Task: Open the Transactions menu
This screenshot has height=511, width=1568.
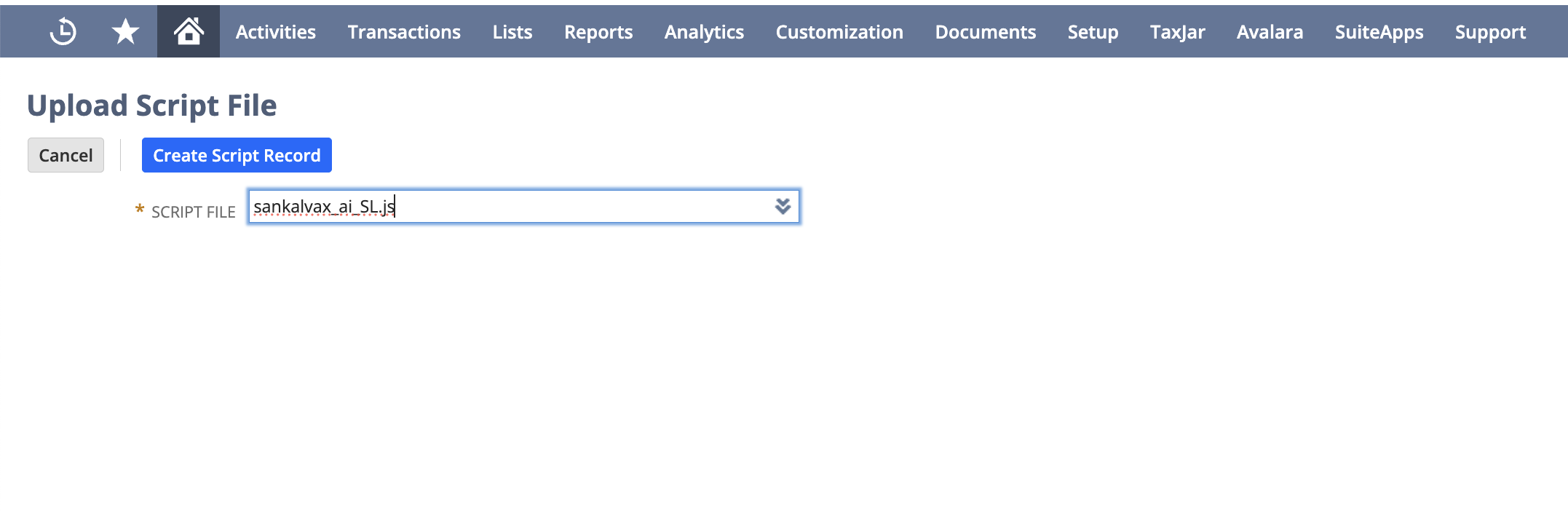Action: (404, 32)
